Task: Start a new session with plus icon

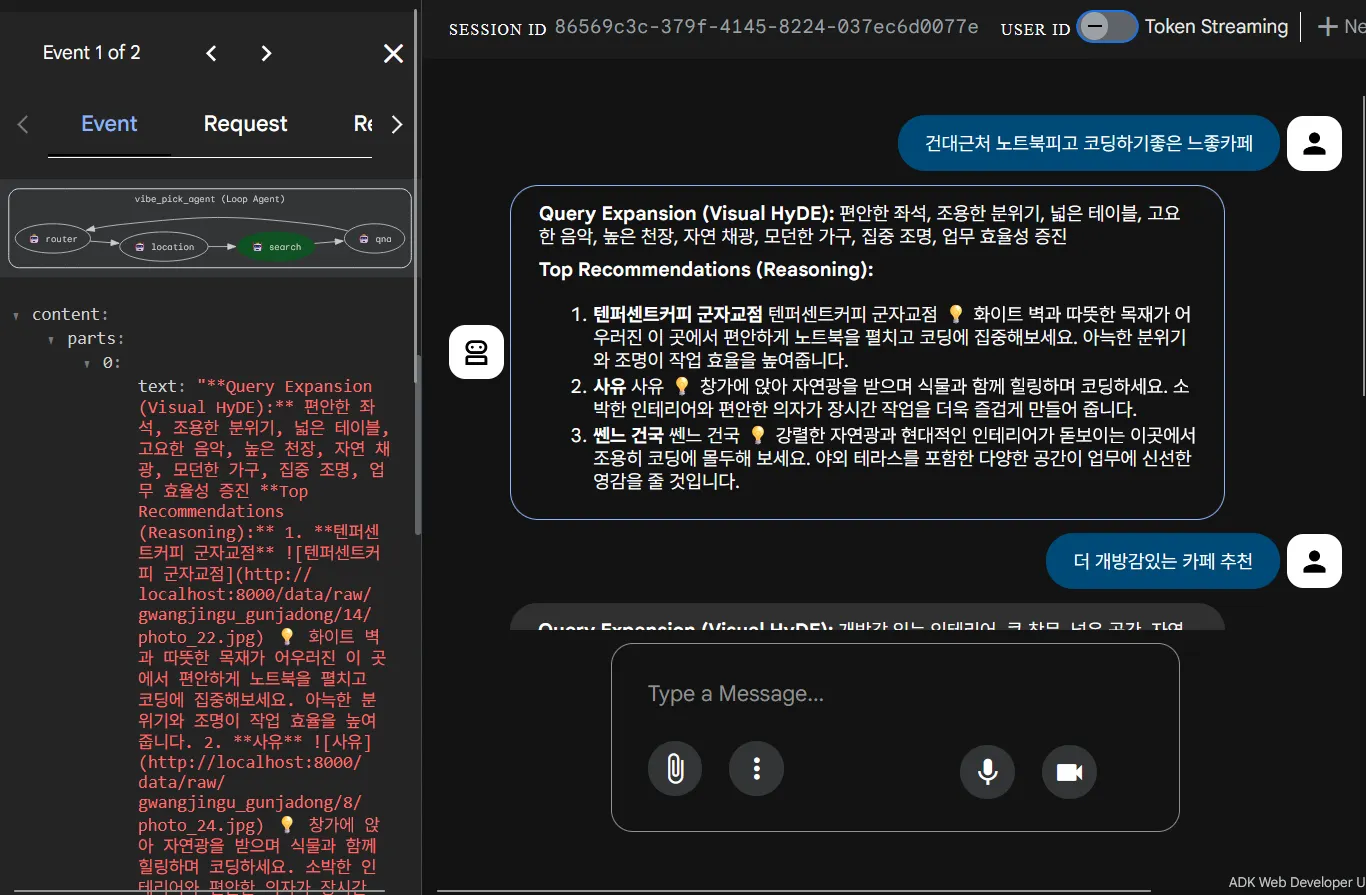Action: point(1328,27)
